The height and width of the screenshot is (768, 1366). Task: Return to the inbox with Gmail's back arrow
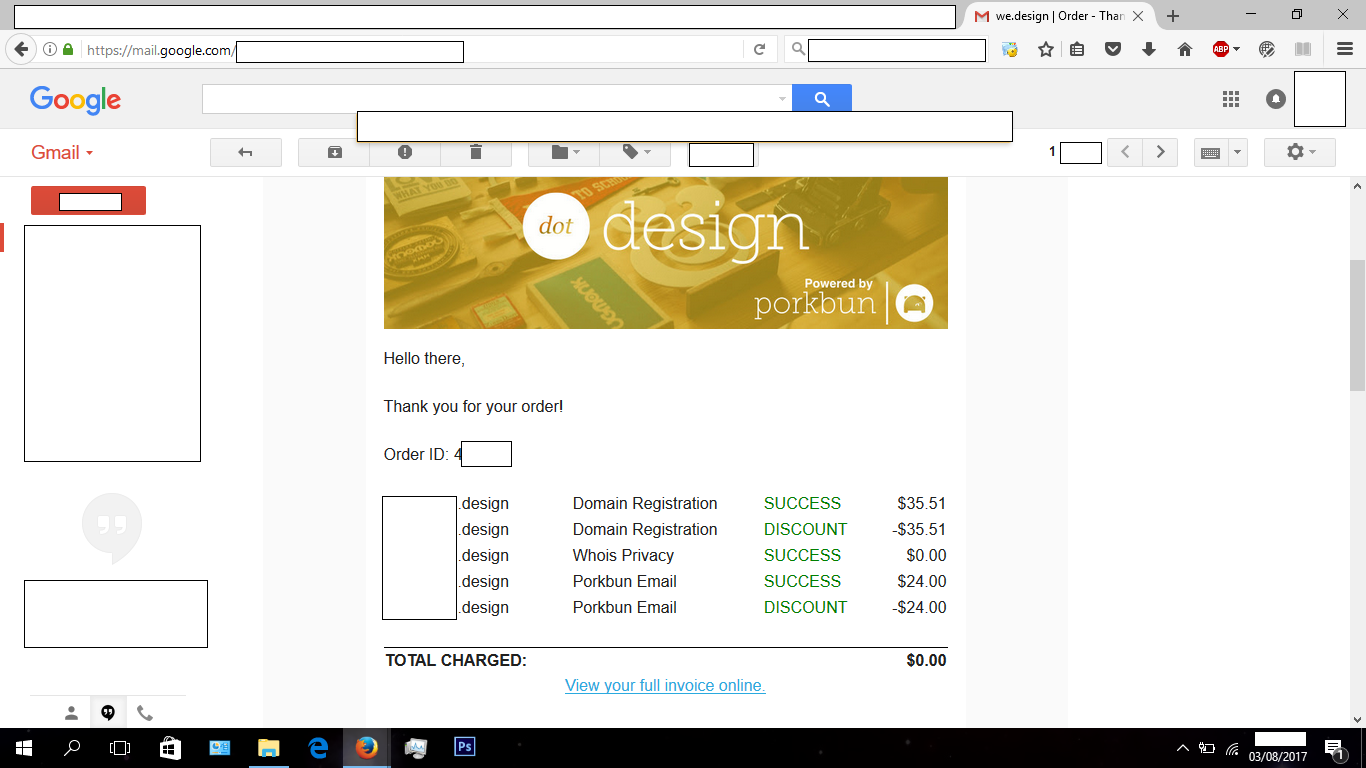coord(245,152)
